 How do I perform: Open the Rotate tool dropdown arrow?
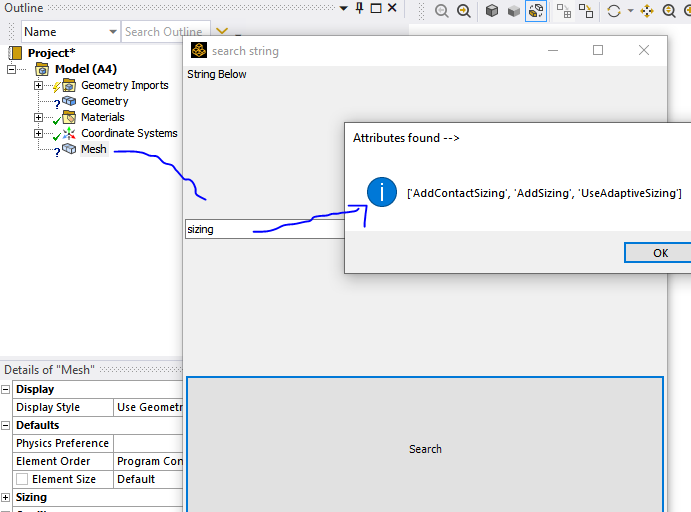pos(631,11)
